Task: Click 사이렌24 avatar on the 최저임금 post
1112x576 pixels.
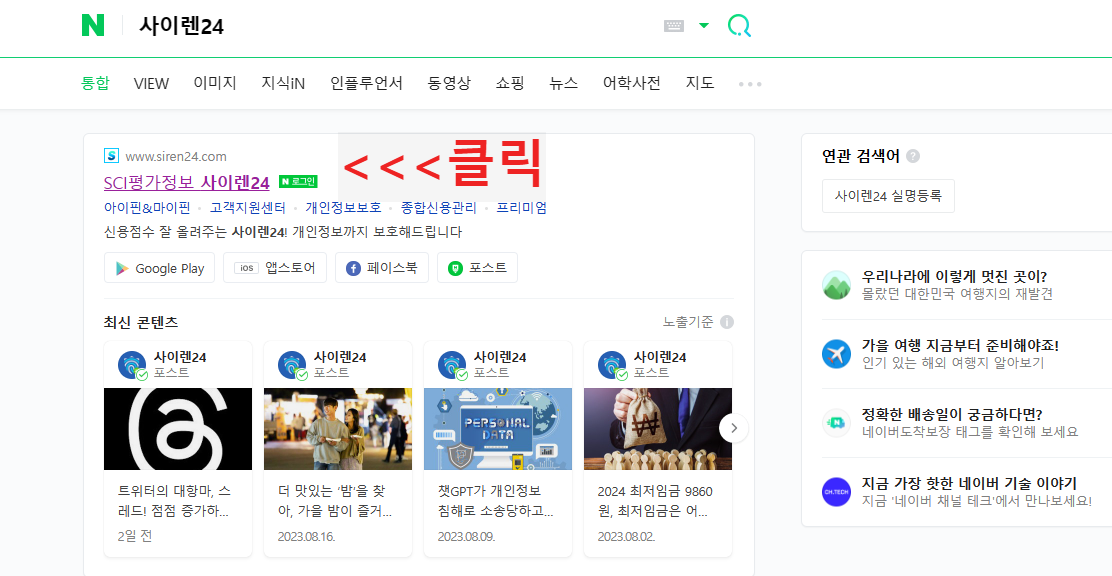Action: point(613,365)
